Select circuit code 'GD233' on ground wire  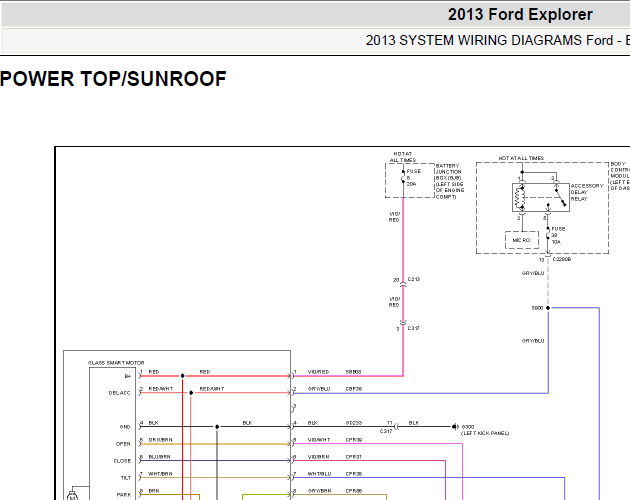point(354,423)
